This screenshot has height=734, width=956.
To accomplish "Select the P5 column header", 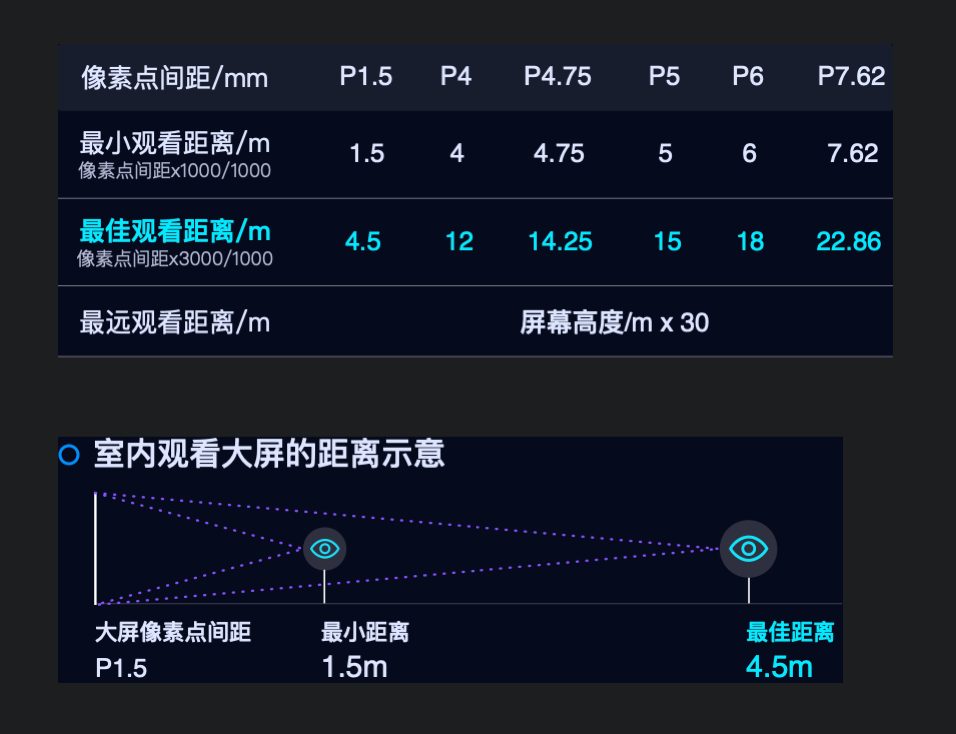I will pos(664,76).
